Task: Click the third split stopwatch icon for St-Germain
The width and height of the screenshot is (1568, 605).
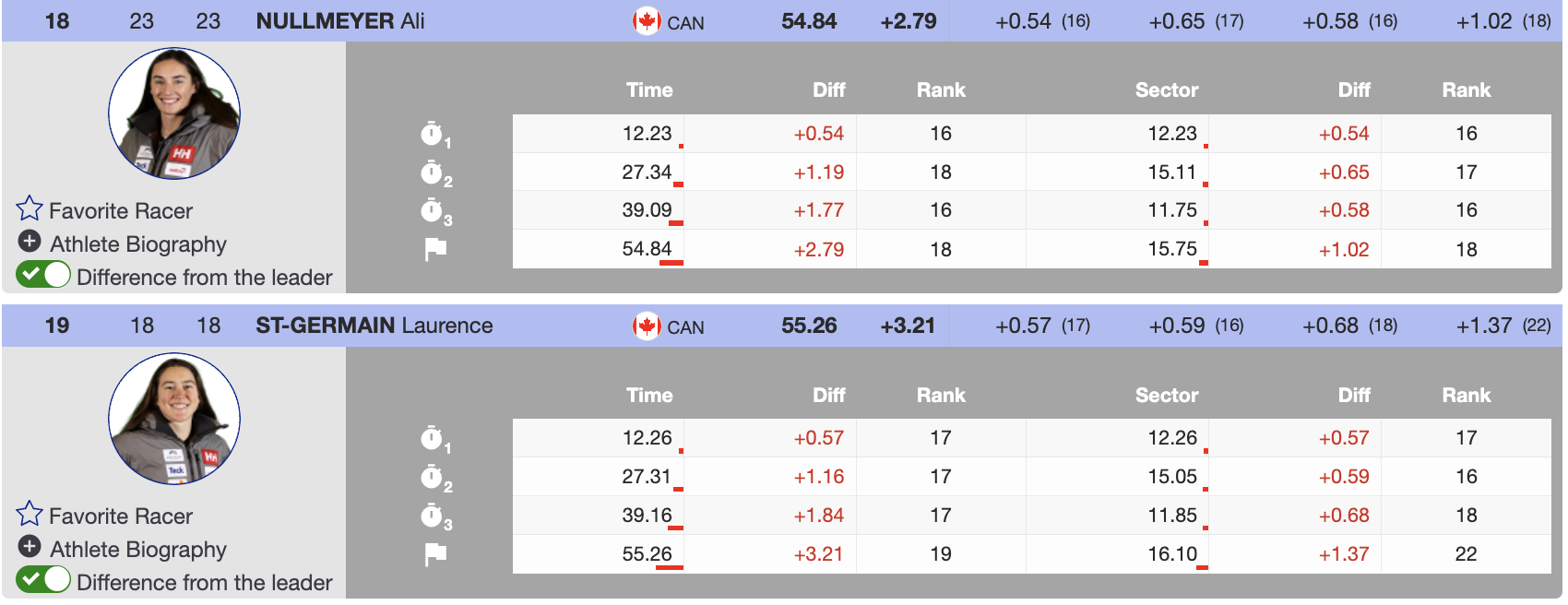Action: [432, 516]
